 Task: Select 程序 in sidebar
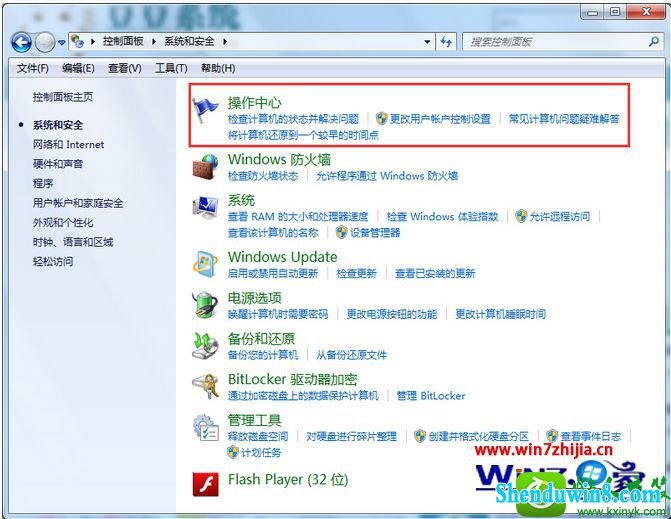(x=43, y=184)
